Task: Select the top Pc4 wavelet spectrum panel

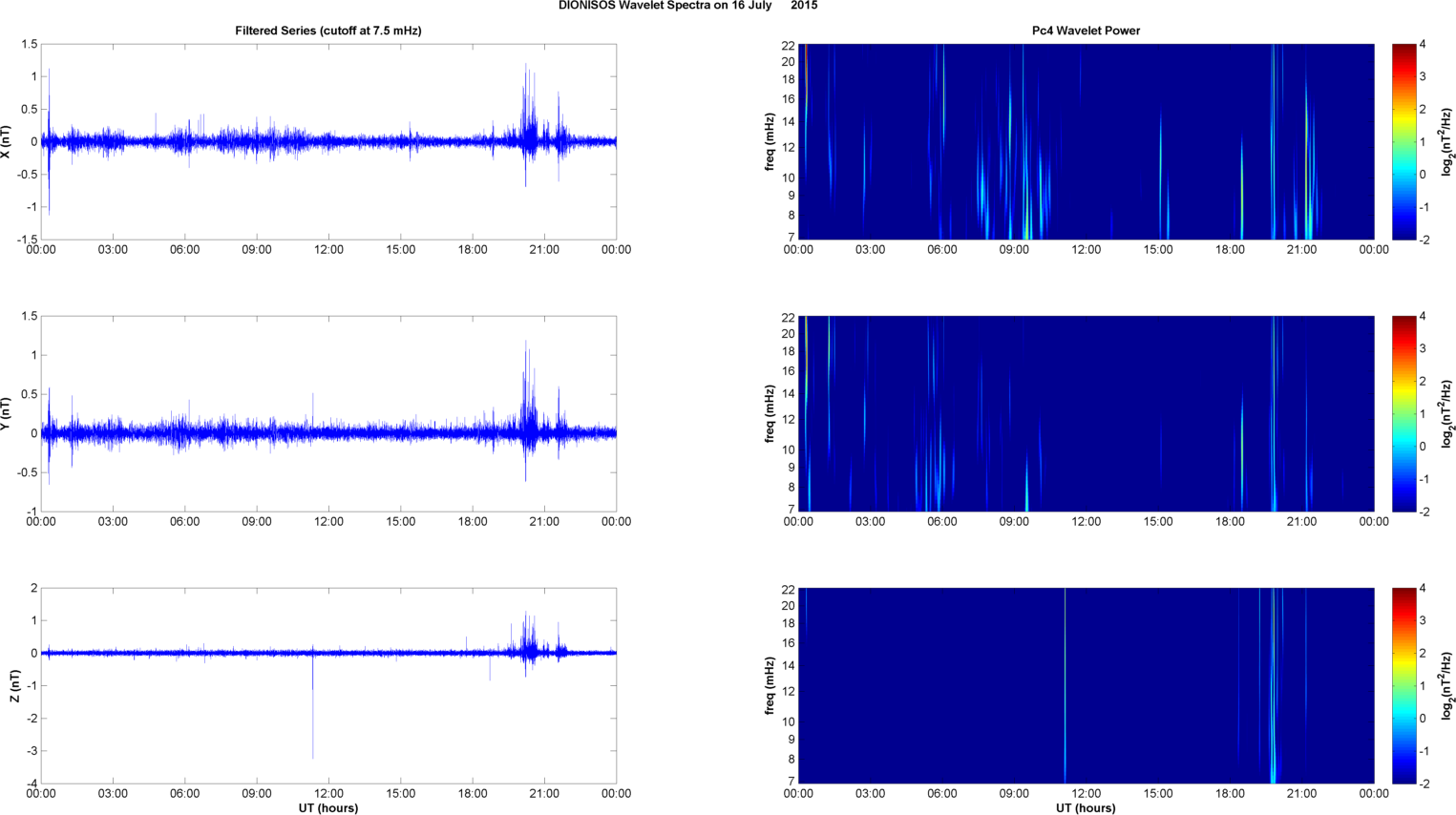Action: point(1086,141)
